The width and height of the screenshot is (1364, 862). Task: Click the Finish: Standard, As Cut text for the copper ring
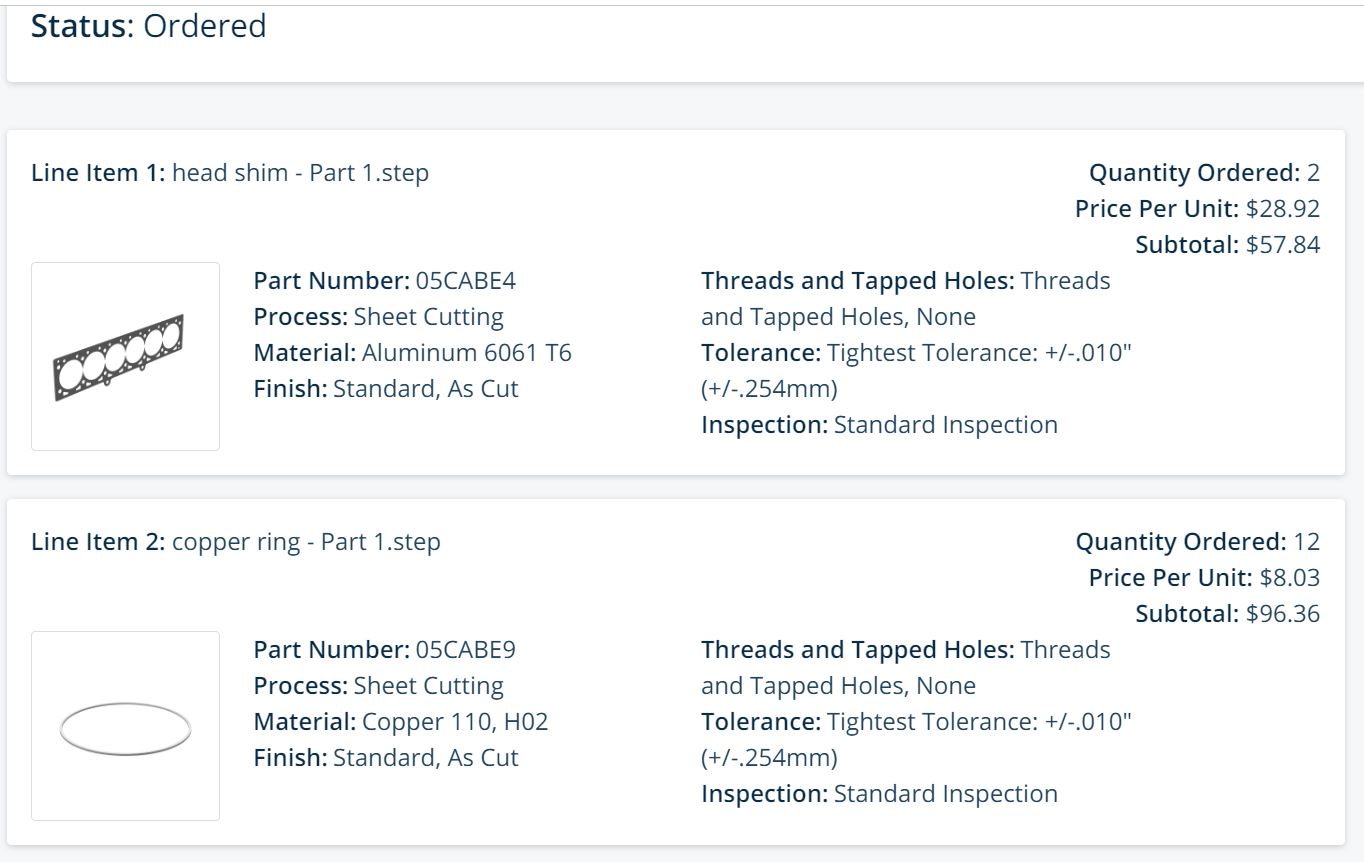pos(386,758)
